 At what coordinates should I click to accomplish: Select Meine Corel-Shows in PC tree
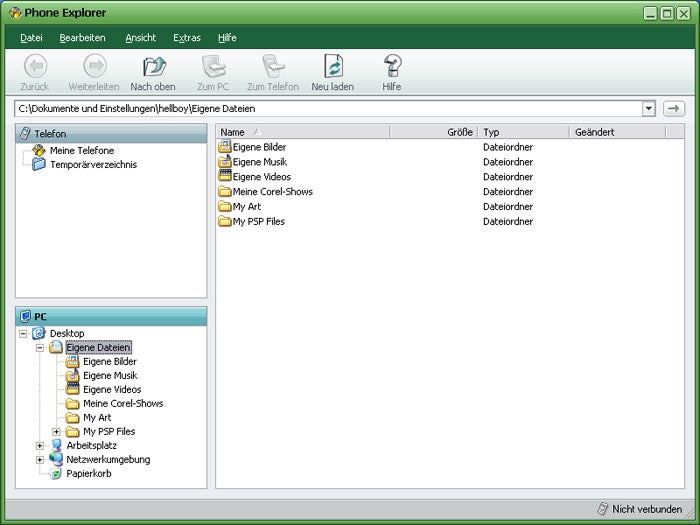(123, 403)
